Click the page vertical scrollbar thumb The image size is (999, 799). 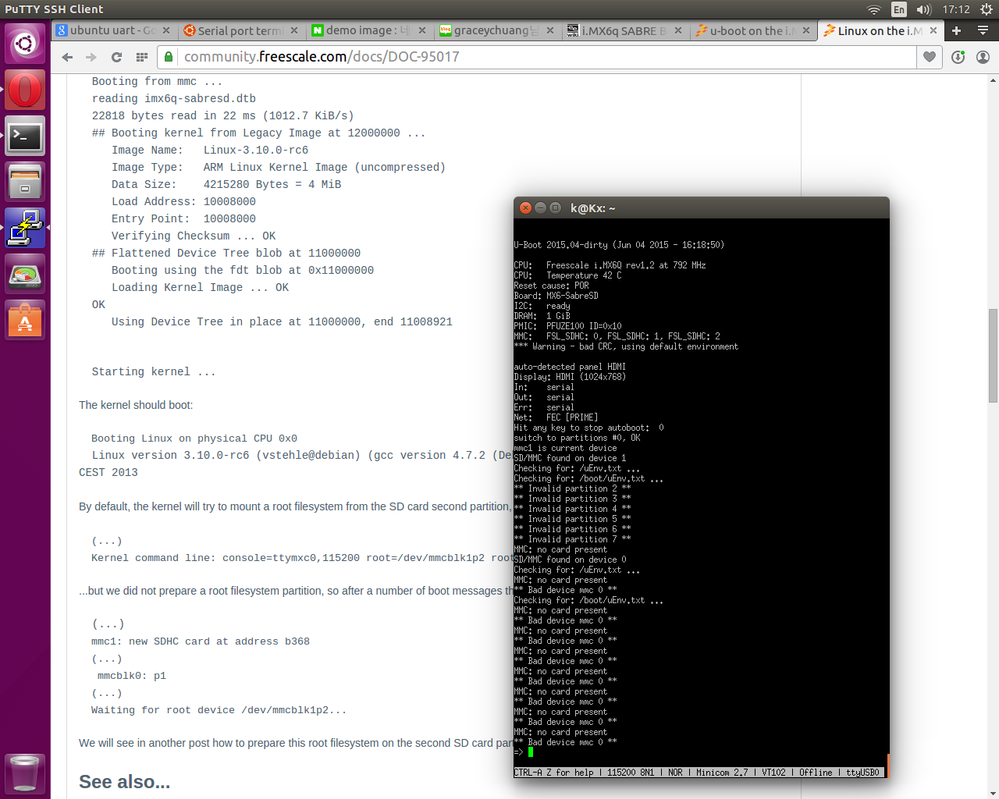pyautogui.click(x=993, y=356)
